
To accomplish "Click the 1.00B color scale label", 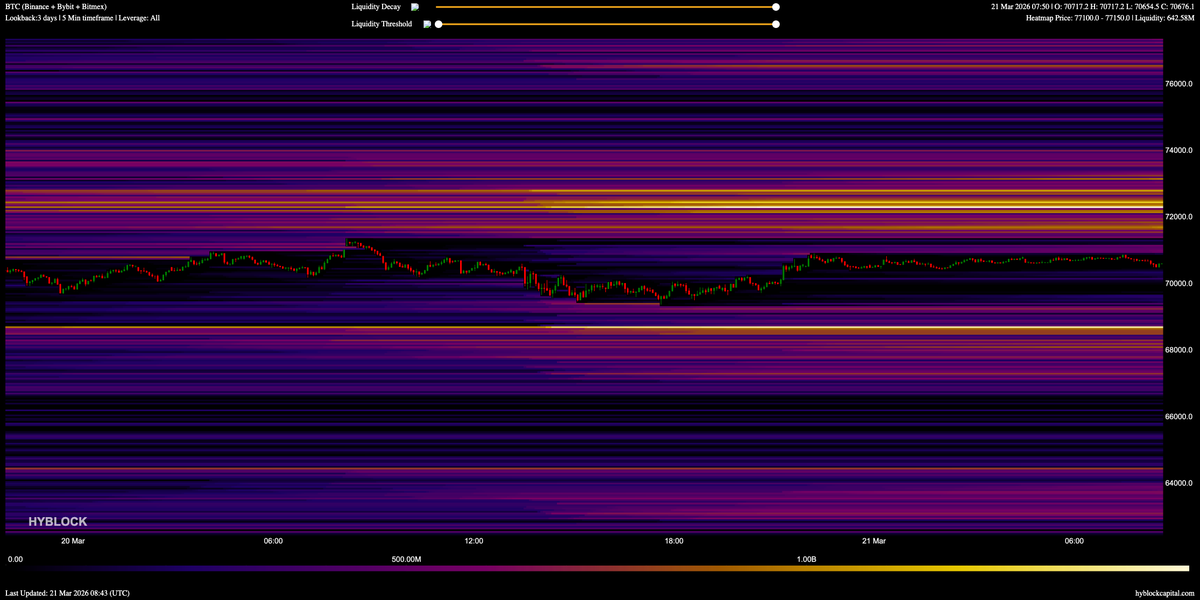I will [x=806, y=559].
